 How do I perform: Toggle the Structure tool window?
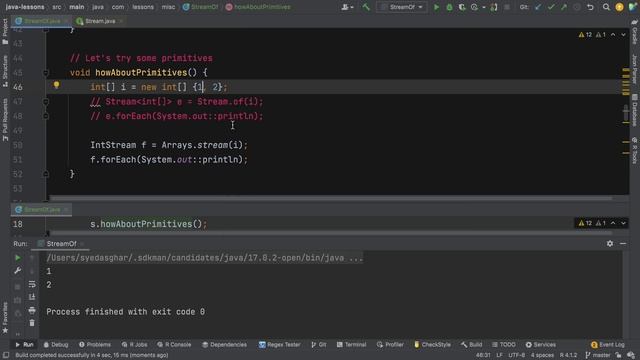(5, 71)
